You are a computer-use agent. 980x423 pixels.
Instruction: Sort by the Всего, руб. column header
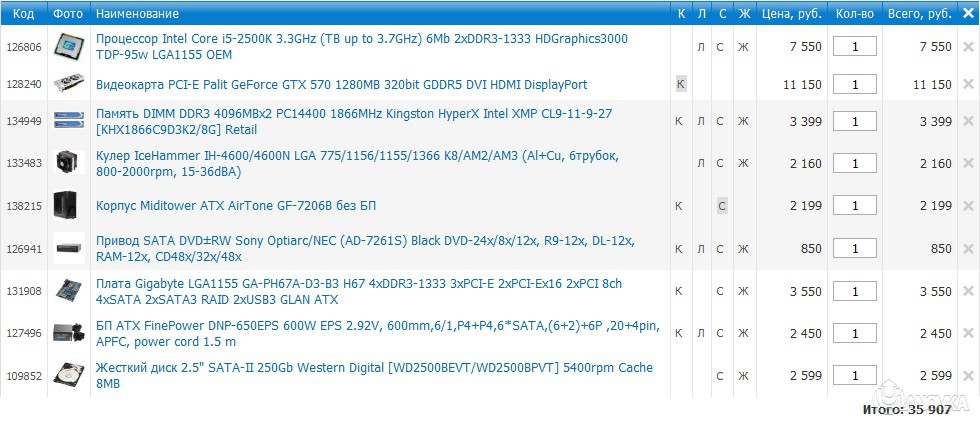point(920,13)
